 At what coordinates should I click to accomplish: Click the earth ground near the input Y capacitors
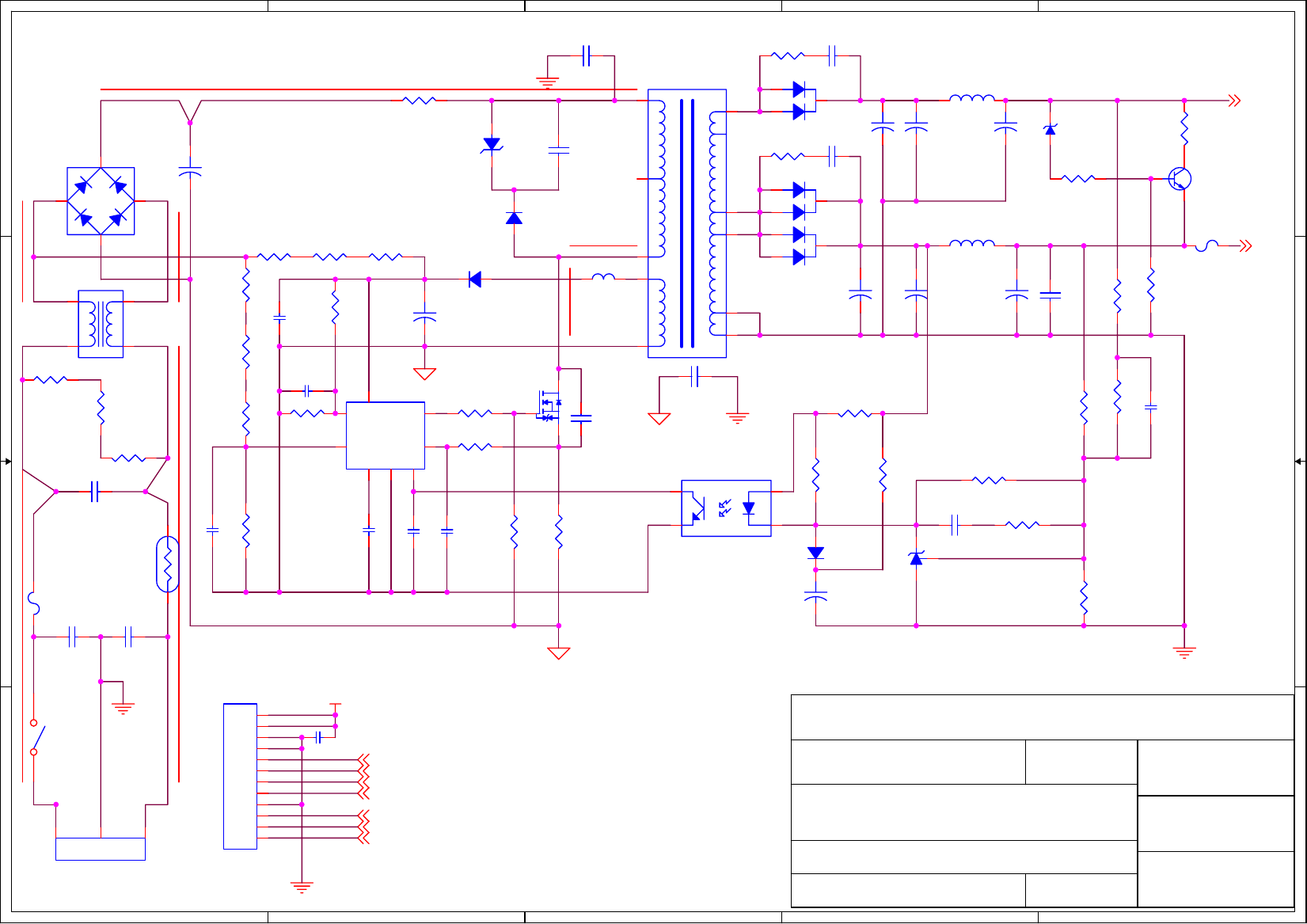tap(123, 709)
